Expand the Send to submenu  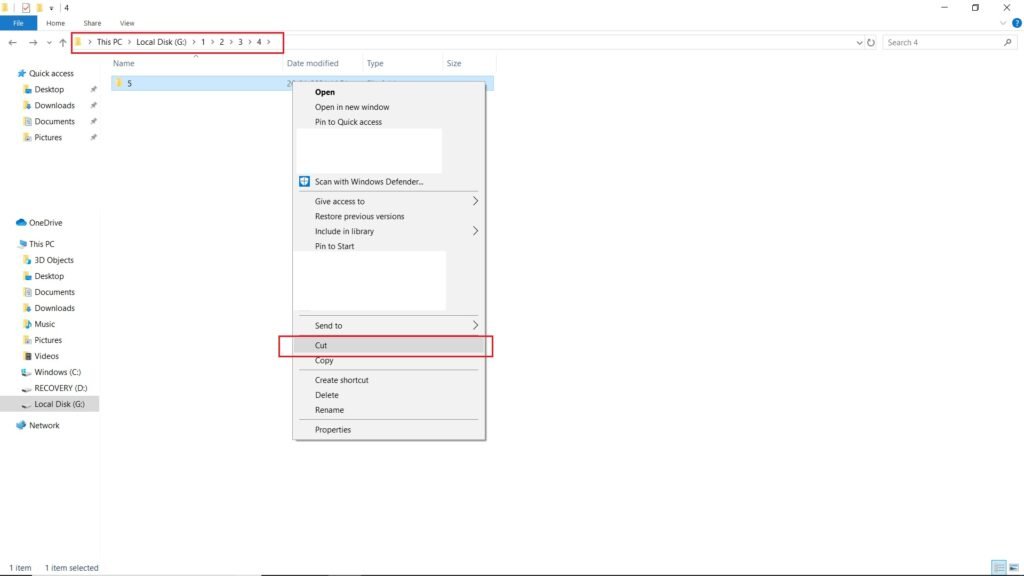(x=389, y=325)
